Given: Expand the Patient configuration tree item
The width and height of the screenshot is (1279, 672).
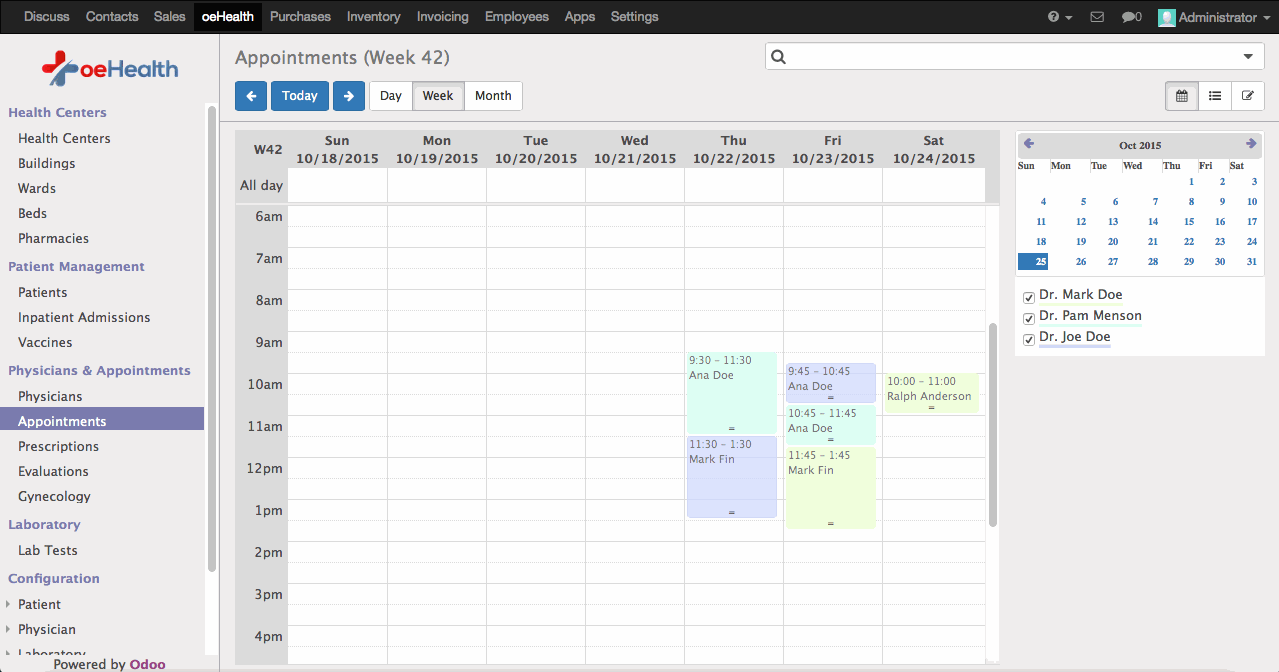Looking at the screenshot, I should 9,604.
